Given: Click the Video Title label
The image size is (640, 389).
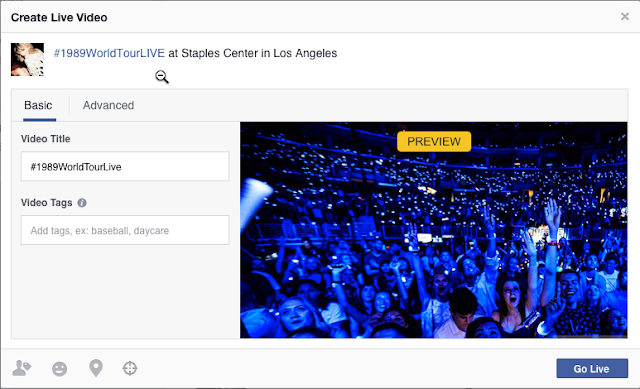Looking at the screenshot, I should click(x=46, y=139).
